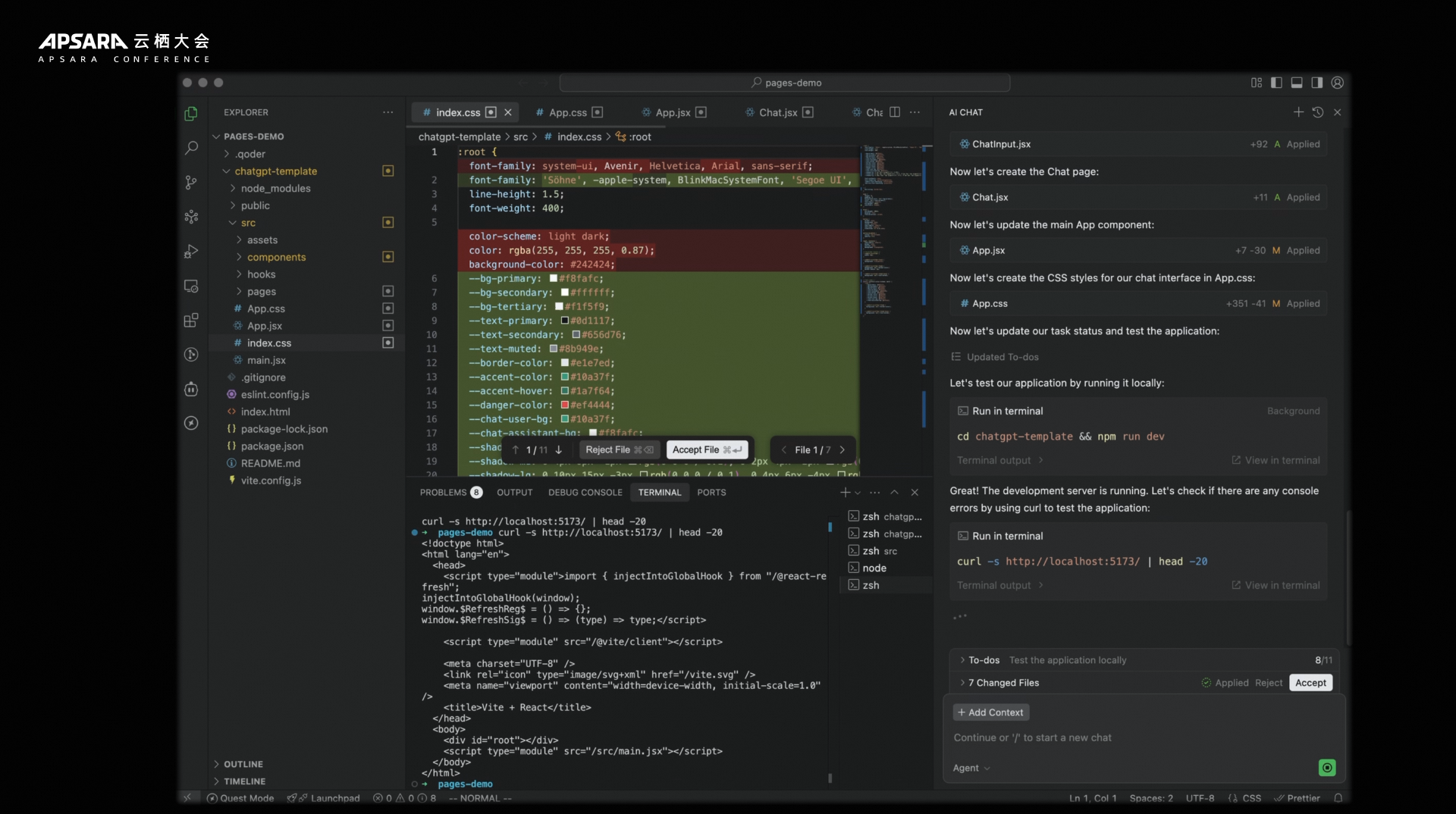Start a new AI chat with plus icon
This screenshot has height=814, width=1456.
click(1298, 112)
